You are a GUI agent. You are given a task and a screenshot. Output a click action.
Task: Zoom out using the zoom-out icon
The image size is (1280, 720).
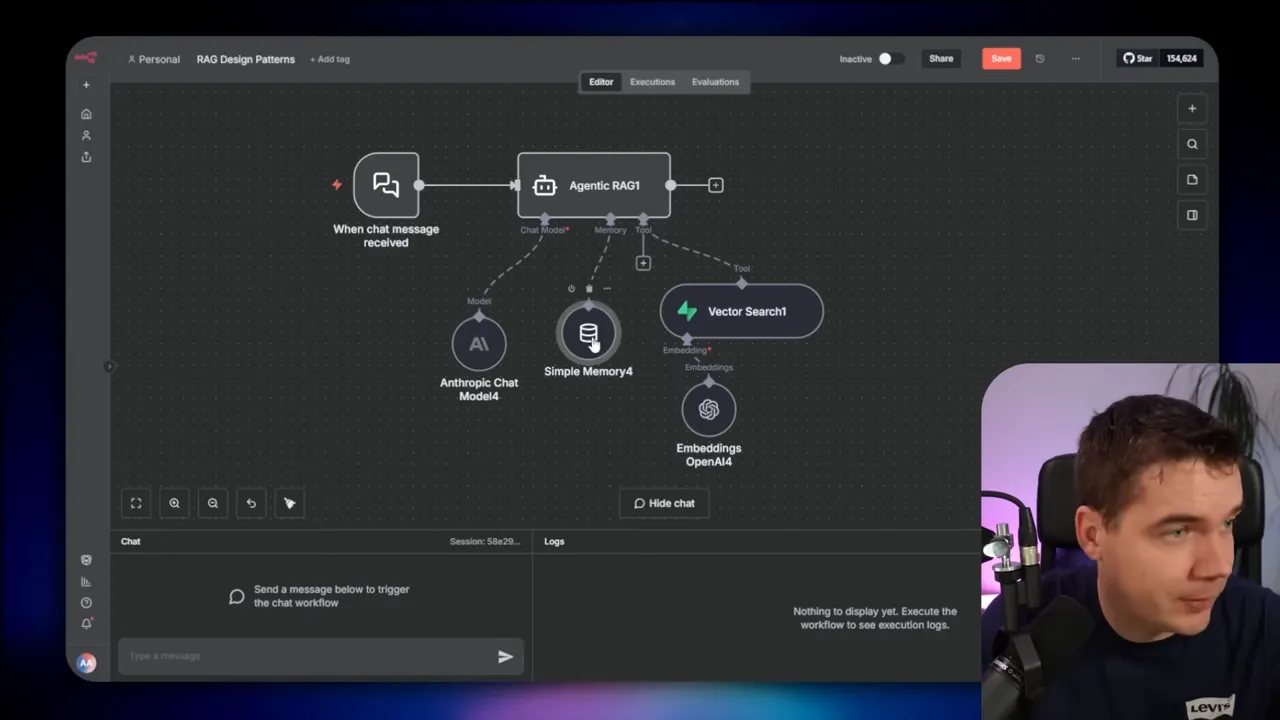[x=212, y=503]
